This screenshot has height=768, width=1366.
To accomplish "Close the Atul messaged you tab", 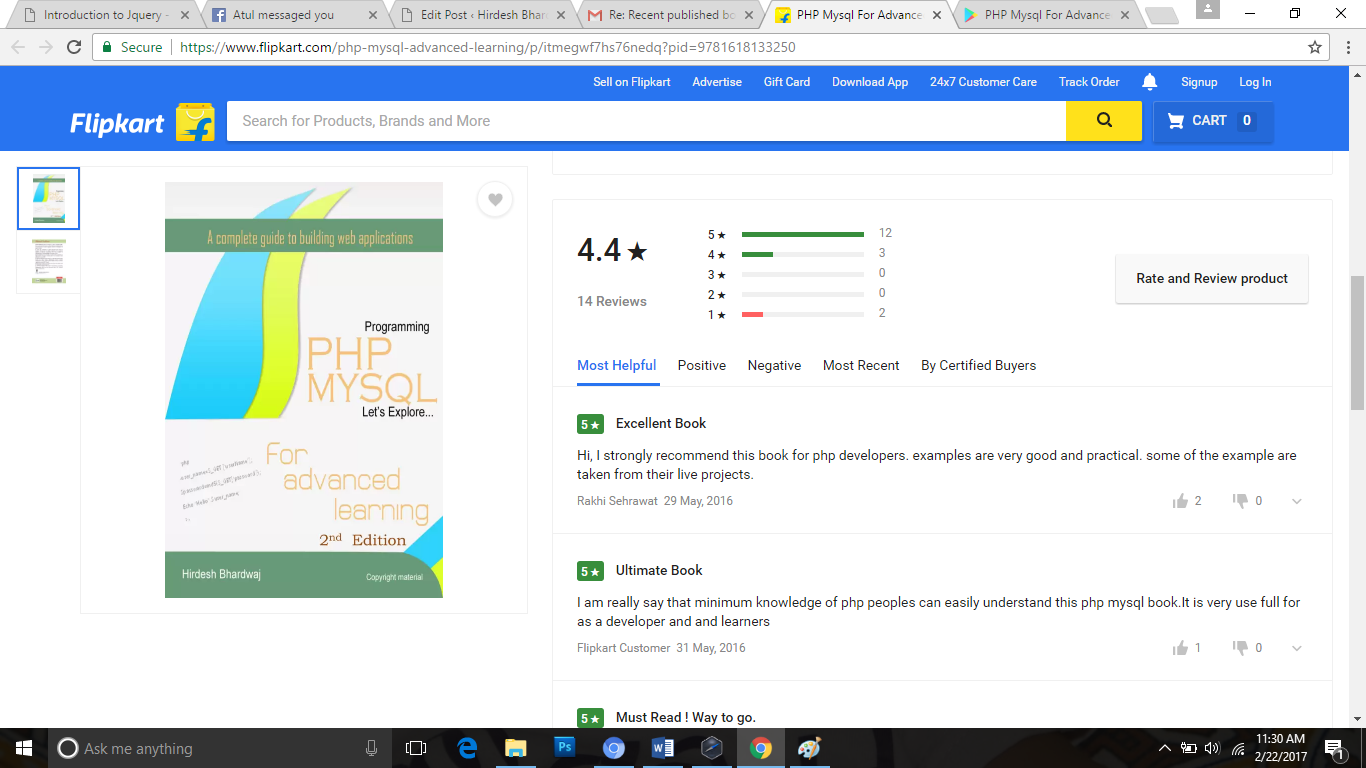I will tap(373, 15).
